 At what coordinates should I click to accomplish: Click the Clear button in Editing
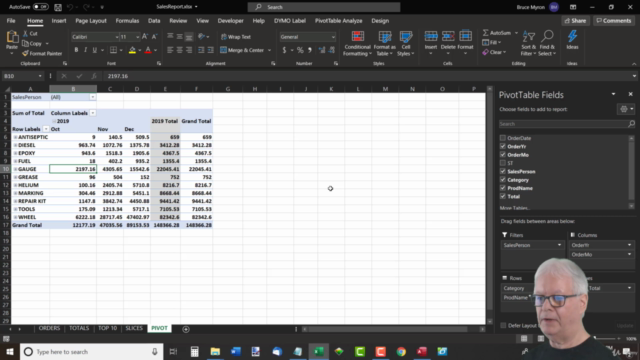click(494, 52)
